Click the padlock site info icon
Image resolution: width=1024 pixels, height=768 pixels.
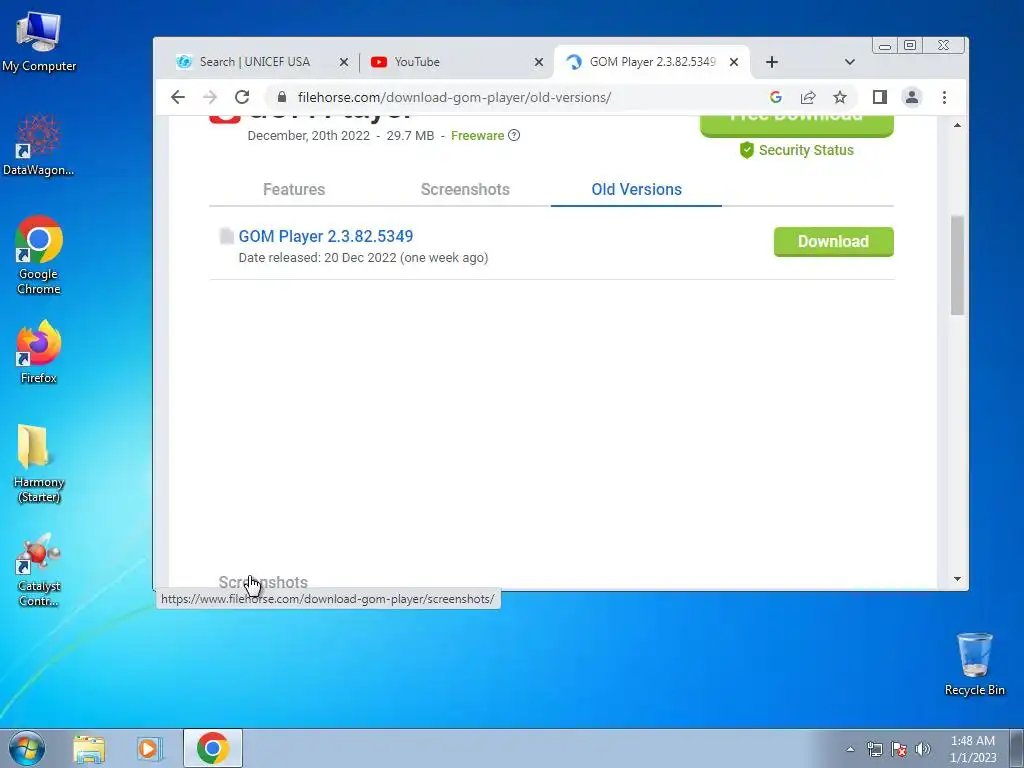point(282,97)
